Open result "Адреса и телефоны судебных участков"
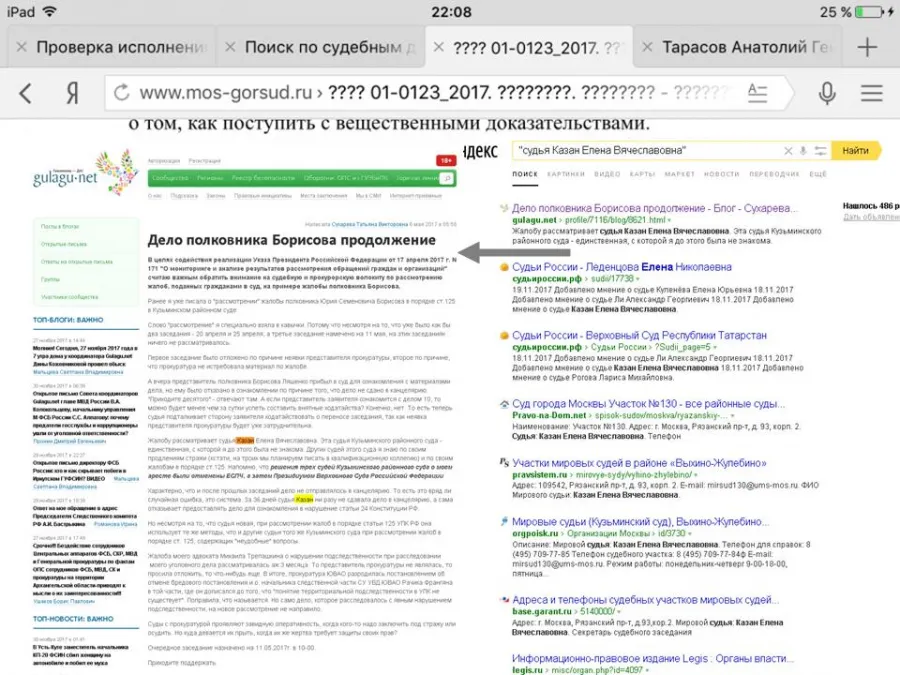 pyautogui.click(x=646, y=600)
